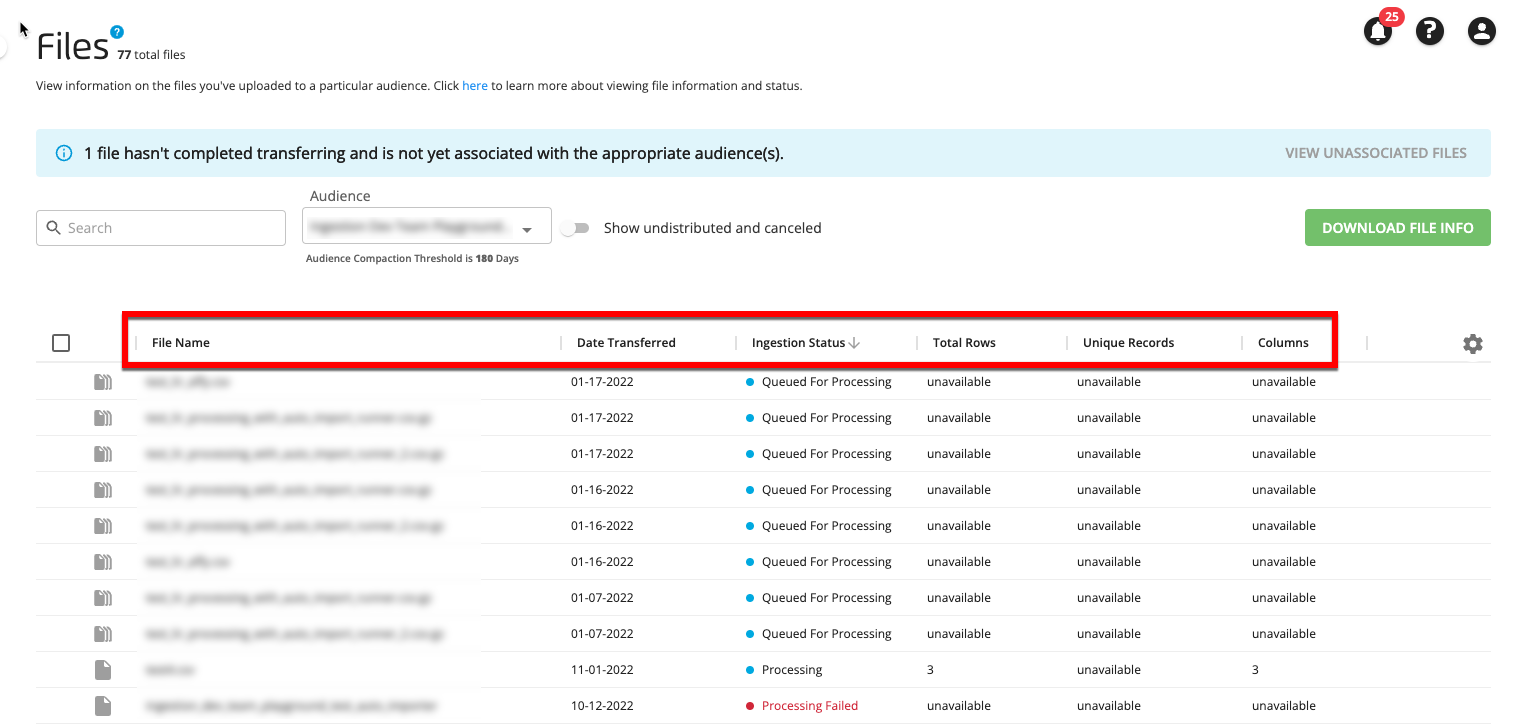The width and height of the screenshot is (1516, 727).
Task: Click the small blue help icon beside Files title
Action: (117, 33)
